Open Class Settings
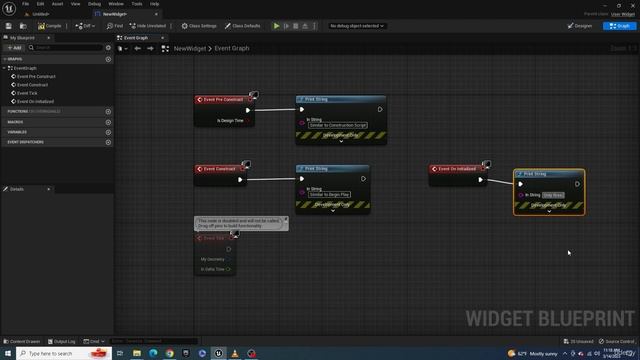Viewport: 640px width, 360px height. [x=199, y=26]
